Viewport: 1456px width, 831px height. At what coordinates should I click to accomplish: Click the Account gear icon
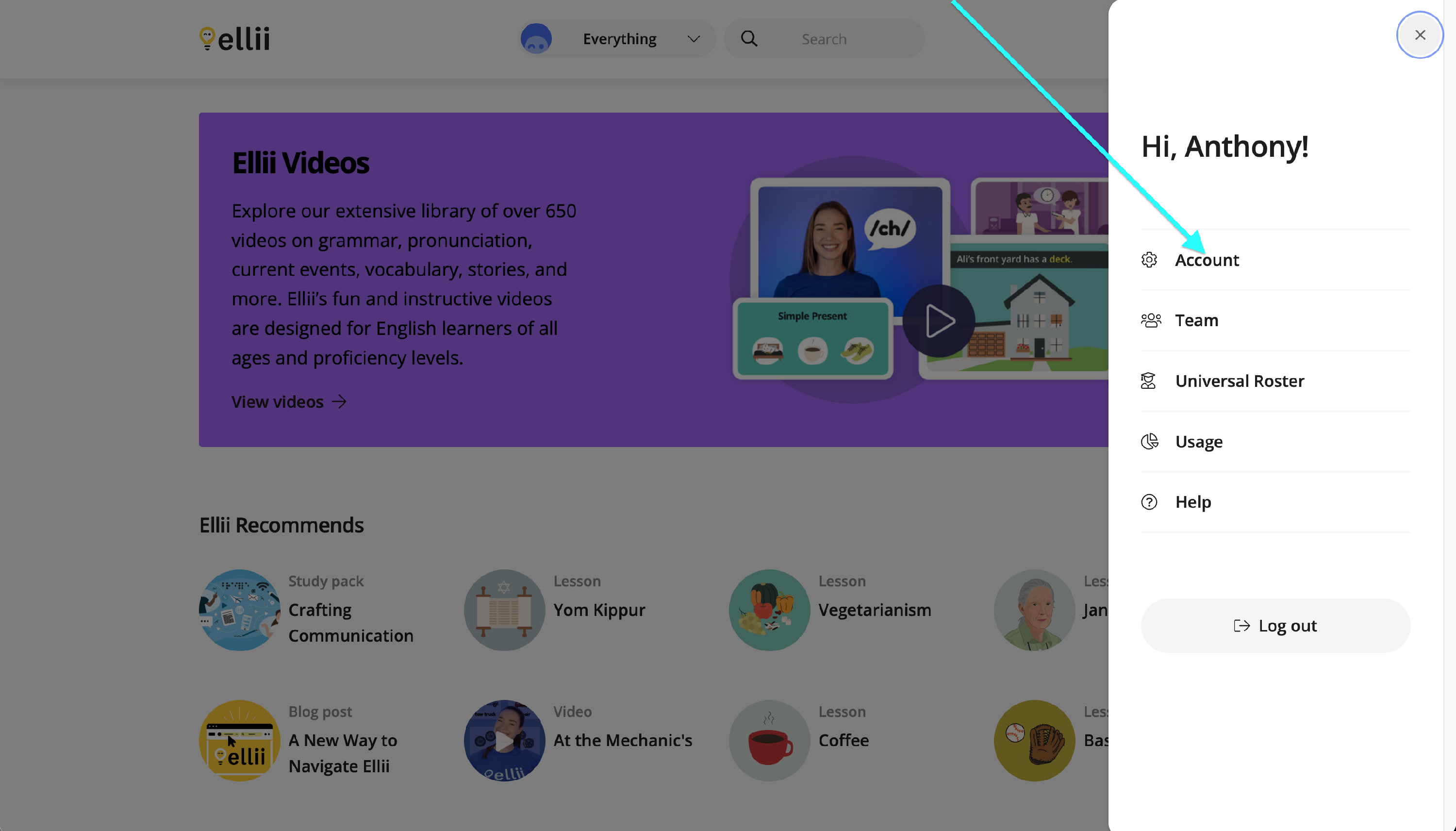coord(1148,260)
